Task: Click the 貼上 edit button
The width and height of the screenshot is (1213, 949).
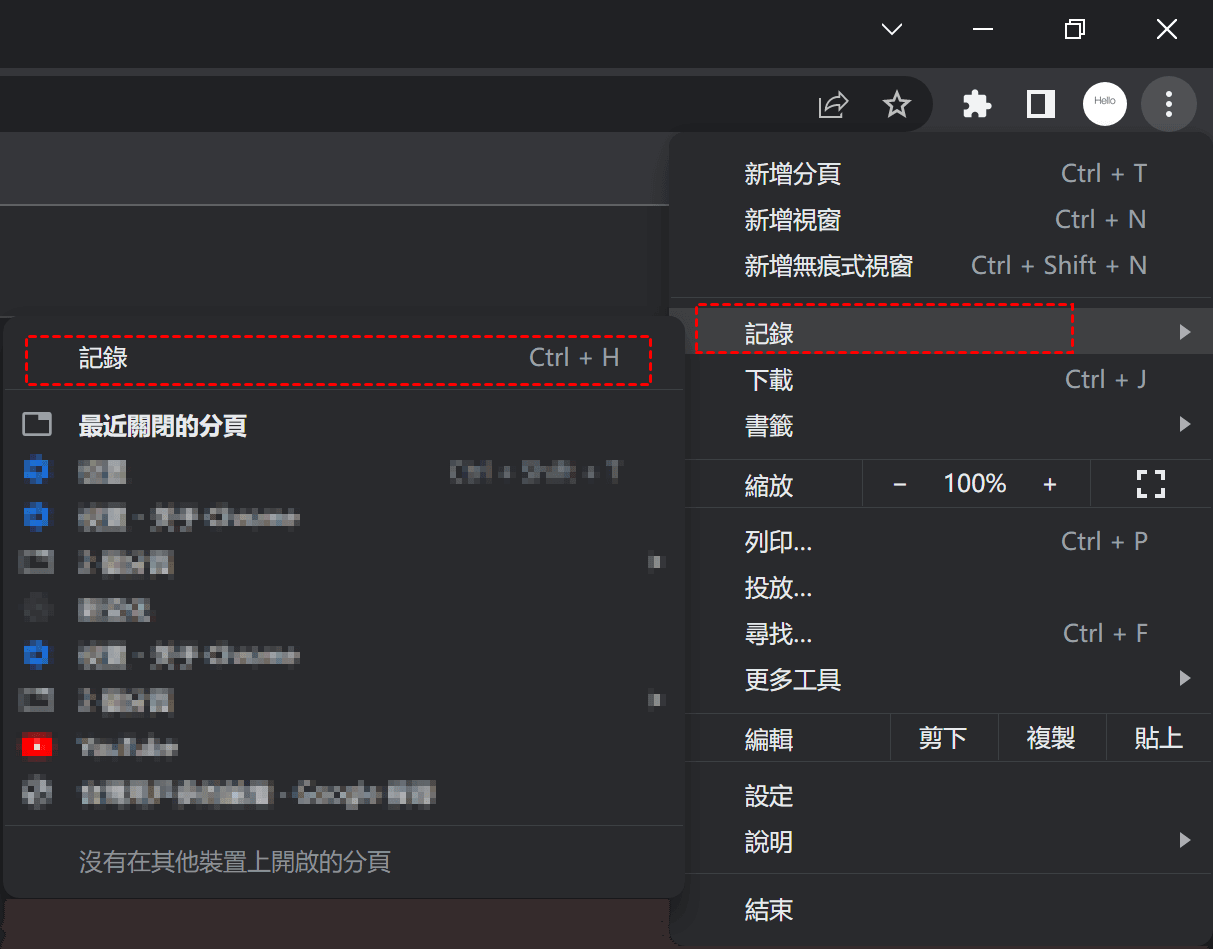Action: 1159,739
